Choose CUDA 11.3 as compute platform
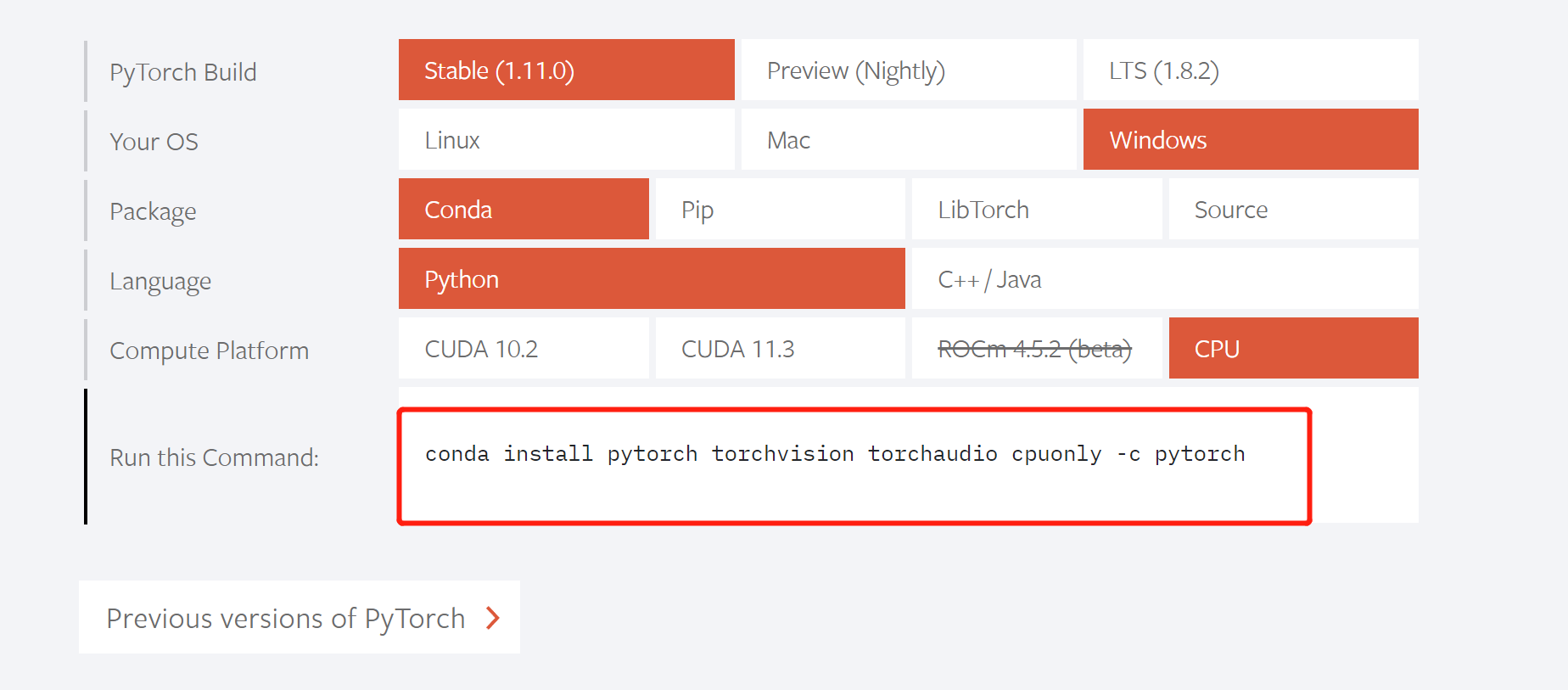The height and width of the screenshot is (690, 1568). [x=780, y=348]
